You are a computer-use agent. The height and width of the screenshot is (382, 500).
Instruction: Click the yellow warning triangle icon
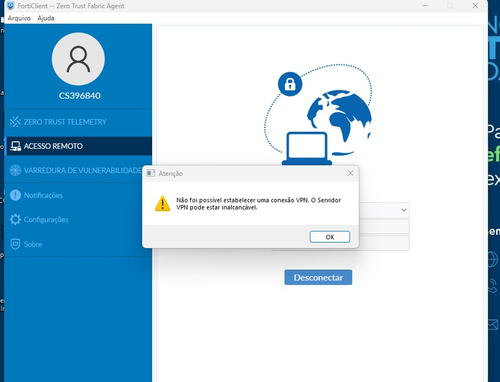point(162,203)
